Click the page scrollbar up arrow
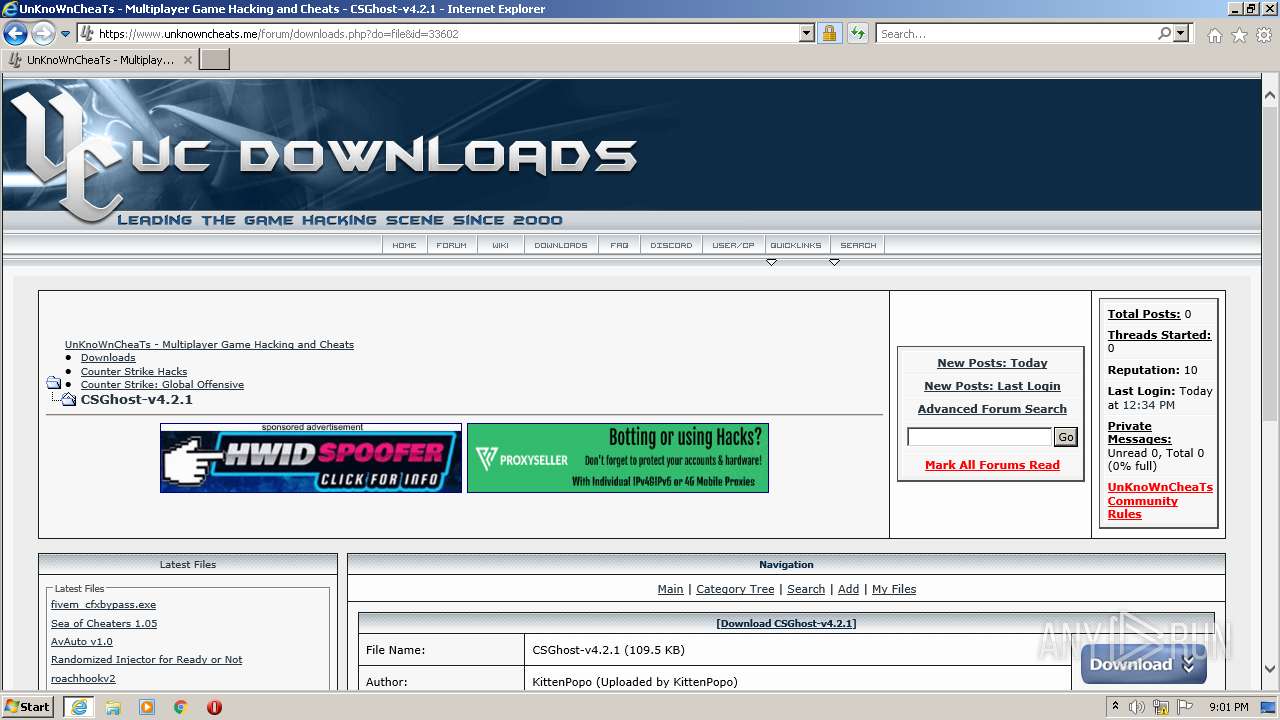The width and height of the screenshot is (1280, 720). 1270,97
